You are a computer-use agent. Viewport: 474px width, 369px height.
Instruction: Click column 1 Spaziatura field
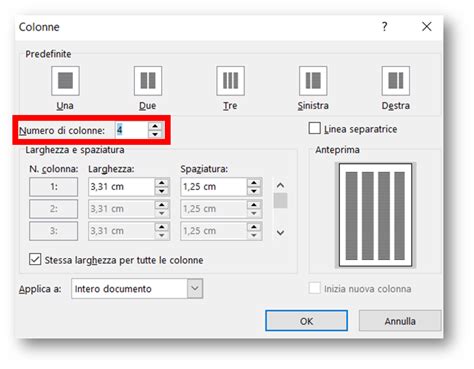214,187
